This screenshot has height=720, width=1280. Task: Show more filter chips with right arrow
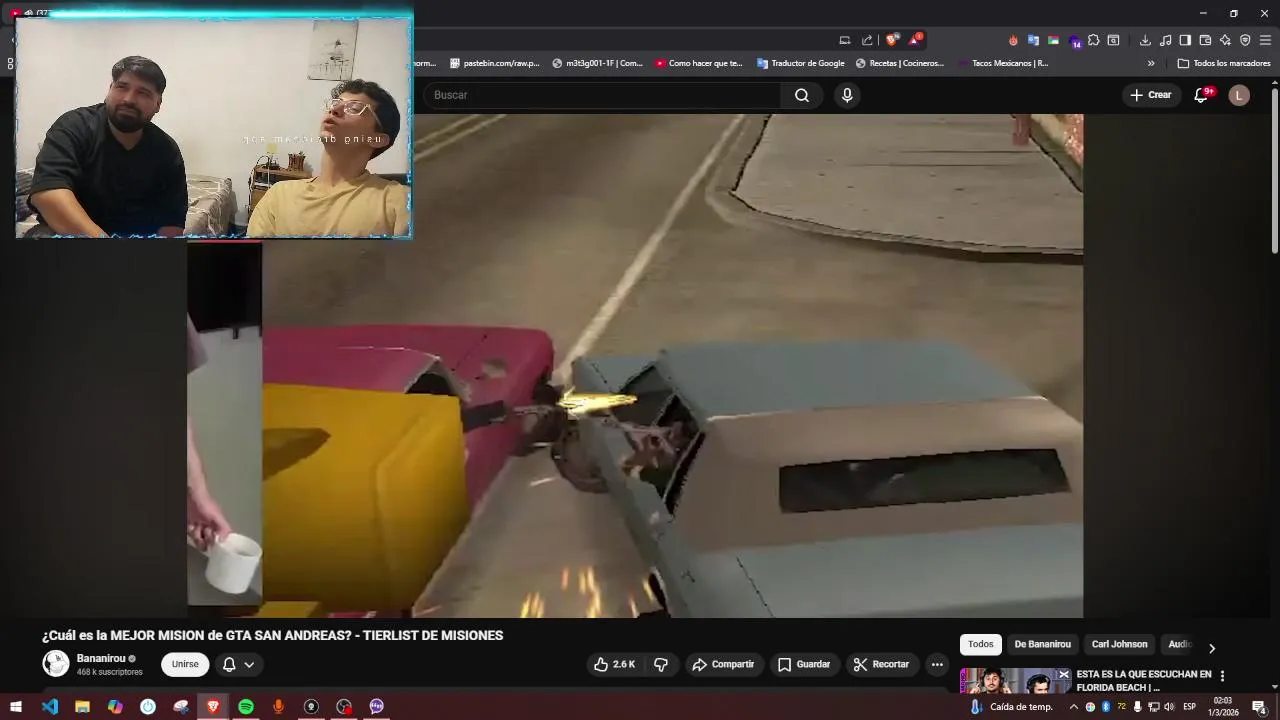pyautogui.click(x=1212, y=648)
